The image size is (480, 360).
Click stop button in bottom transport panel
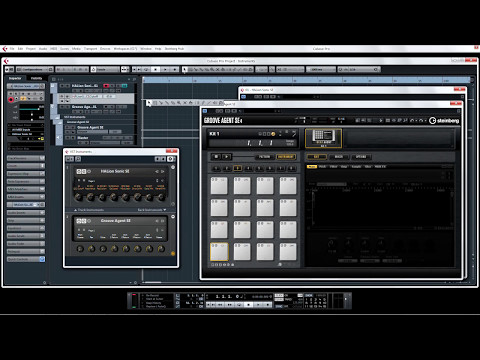248,305
